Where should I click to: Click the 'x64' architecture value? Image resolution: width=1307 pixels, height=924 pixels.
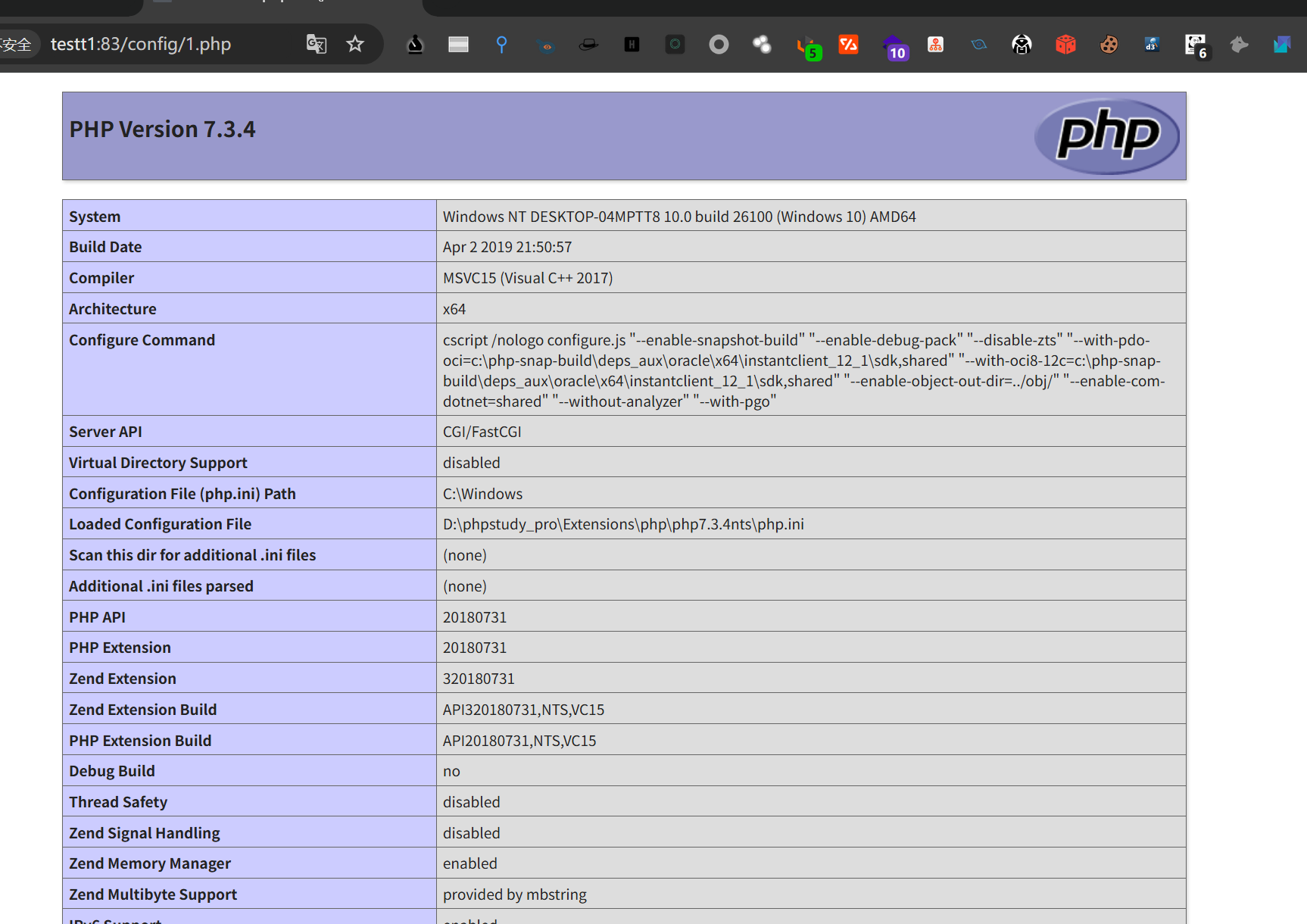[x=454, y=309]
